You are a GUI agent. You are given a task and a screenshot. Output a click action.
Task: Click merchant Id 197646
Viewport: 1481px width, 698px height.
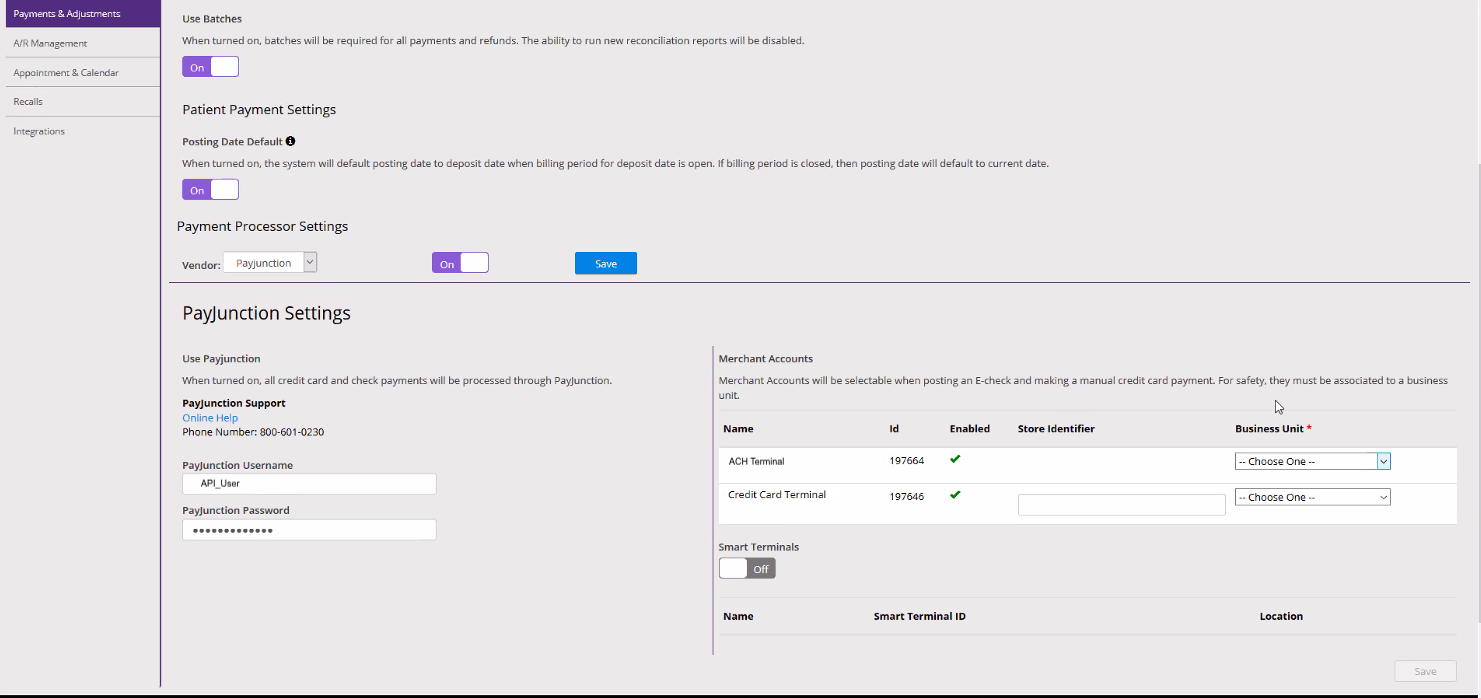pos(906,495)
